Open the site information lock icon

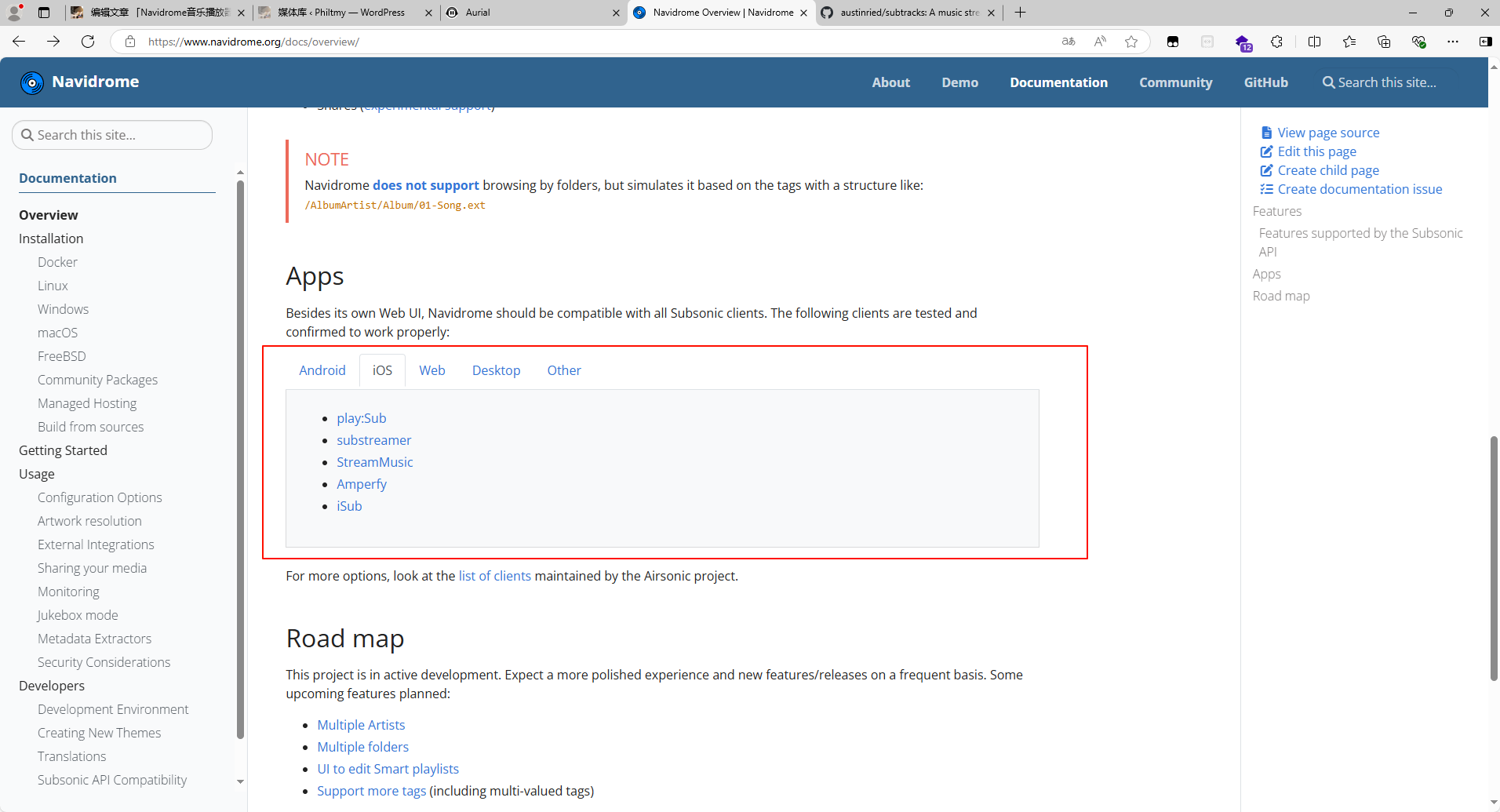130,42
